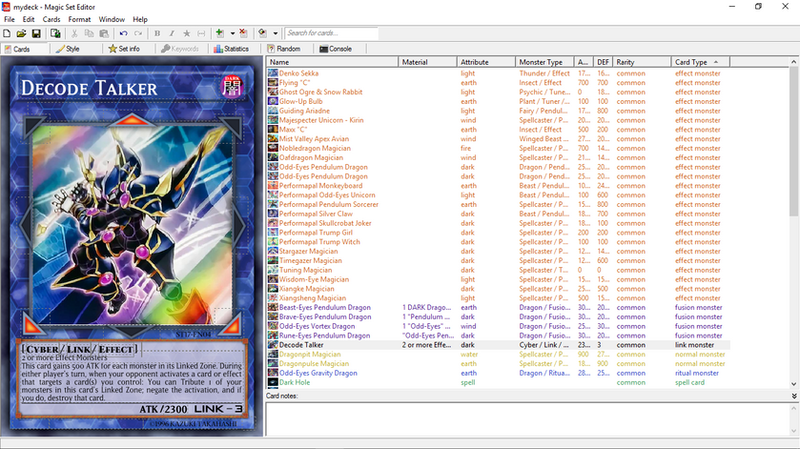Switch to the Cards tab
800x449 pixels.
(x=26, y=49)
